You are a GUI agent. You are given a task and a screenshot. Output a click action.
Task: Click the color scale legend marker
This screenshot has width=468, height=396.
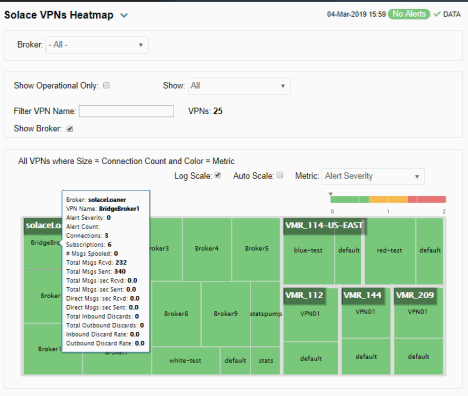tap(330, 194)
